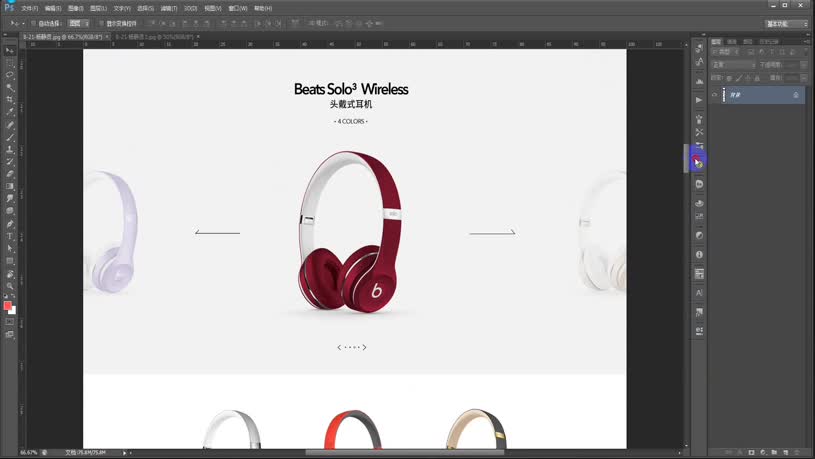Open the Image menu
Image resolution: width=815 pixels, height=459 pixels.
[75, 8]
